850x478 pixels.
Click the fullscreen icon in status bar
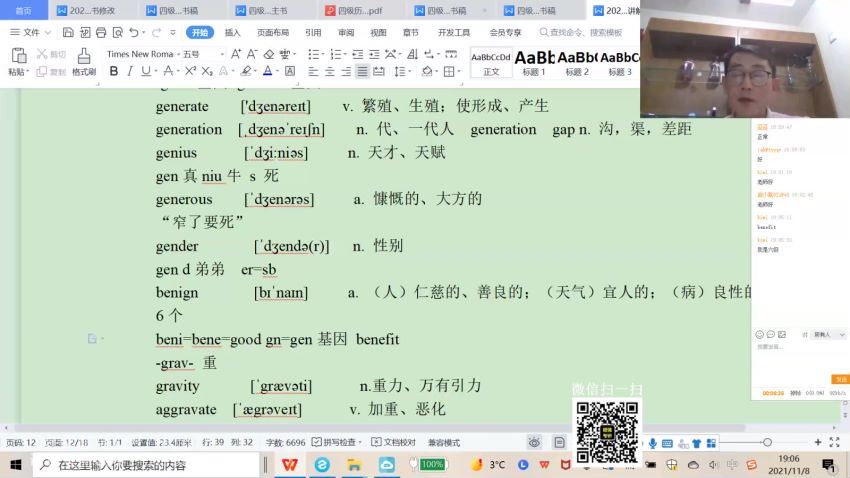834,443
